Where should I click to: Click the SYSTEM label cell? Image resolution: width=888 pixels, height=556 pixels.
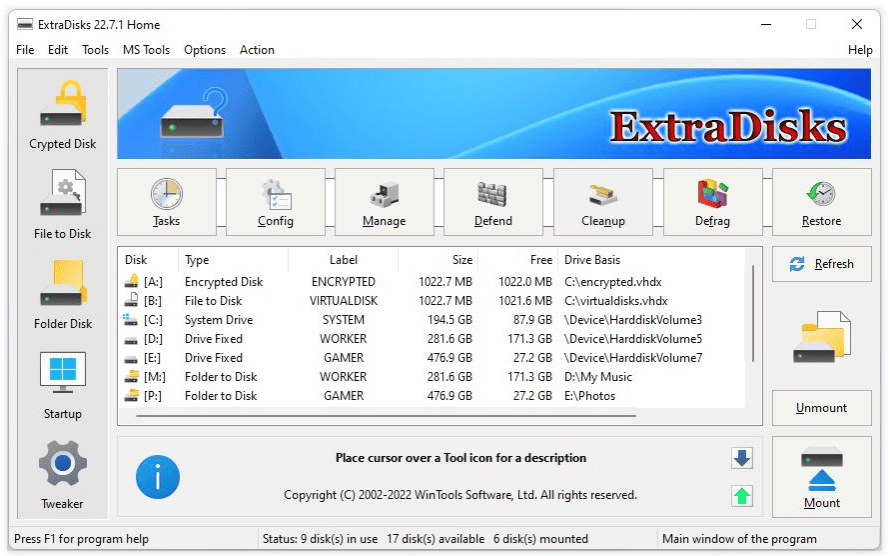click(343, 320)
